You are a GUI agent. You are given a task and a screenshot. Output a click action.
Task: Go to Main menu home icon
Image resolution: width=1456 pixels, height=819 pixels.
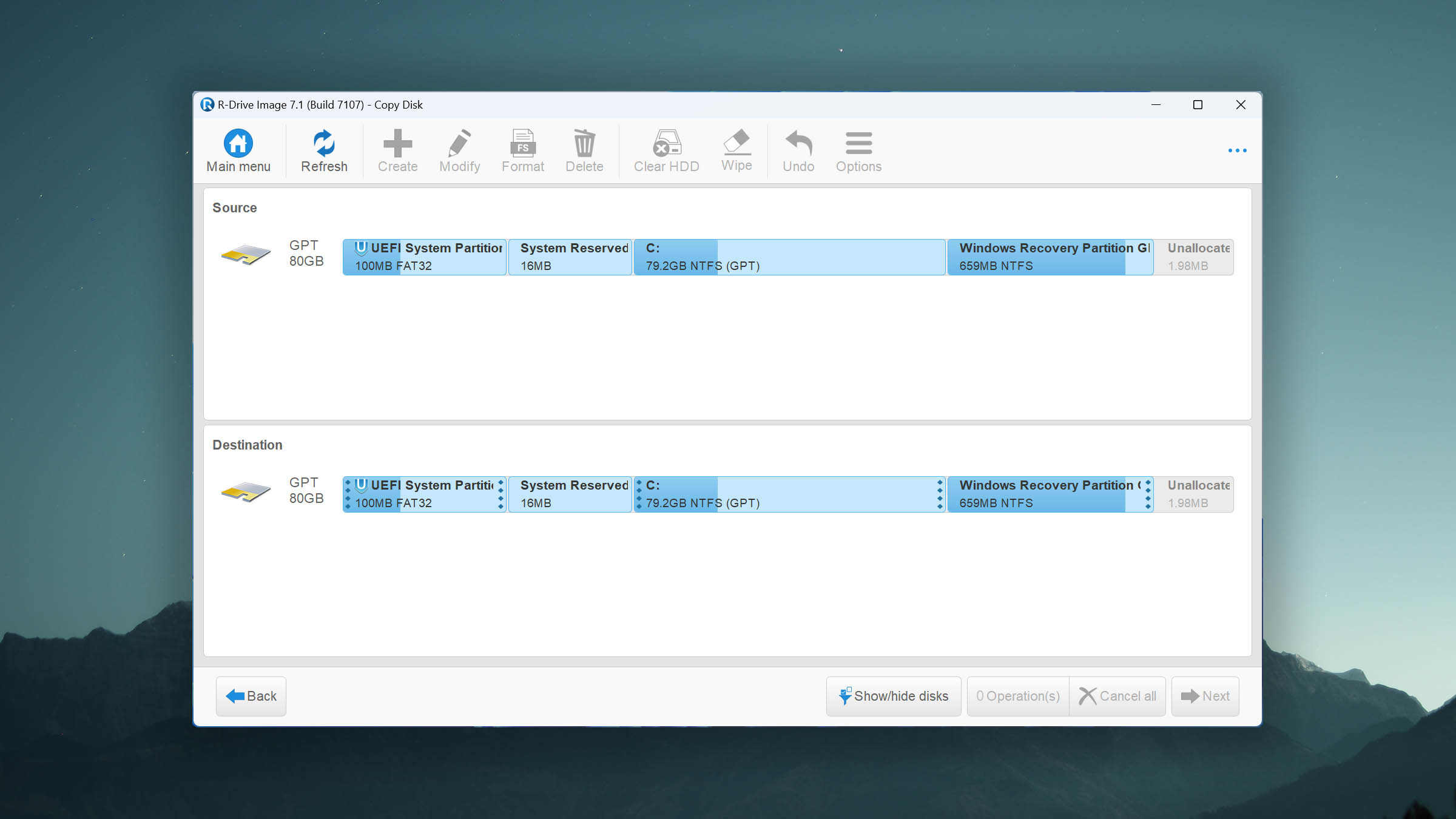(x=238, y=144)
